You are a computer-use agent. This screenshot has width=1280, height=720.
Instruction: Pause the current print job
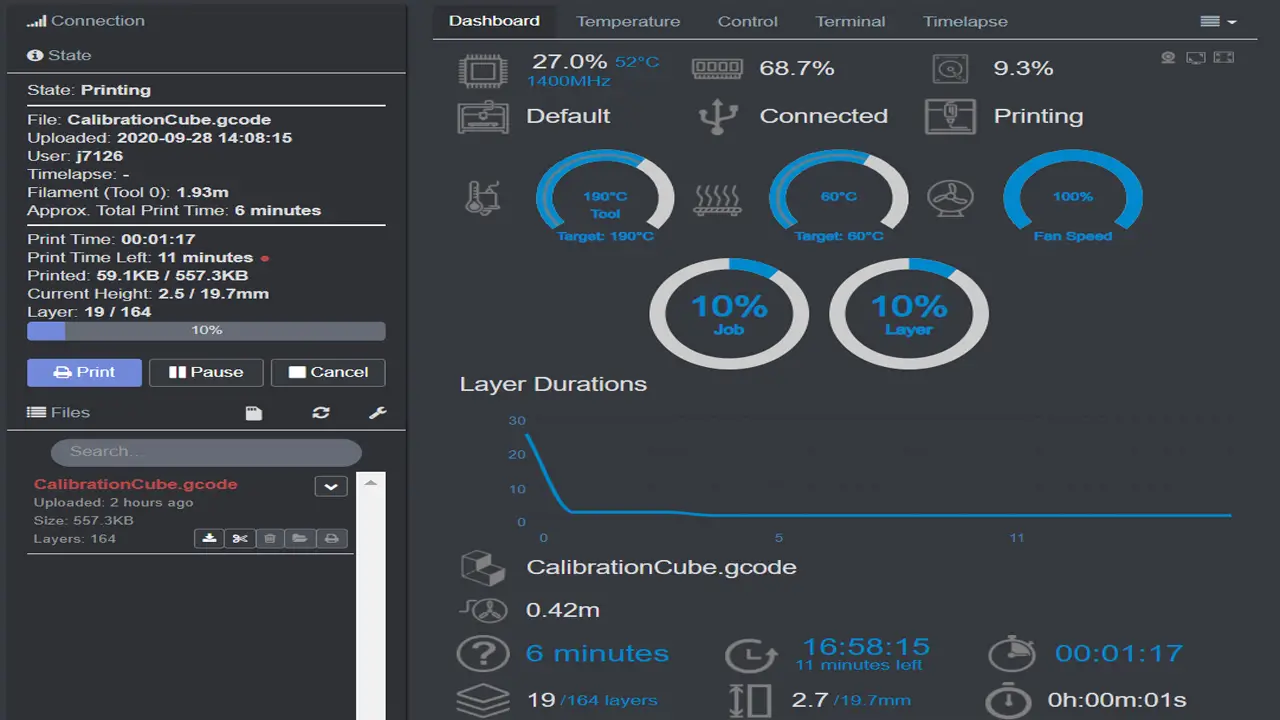[x=206, y=372]
